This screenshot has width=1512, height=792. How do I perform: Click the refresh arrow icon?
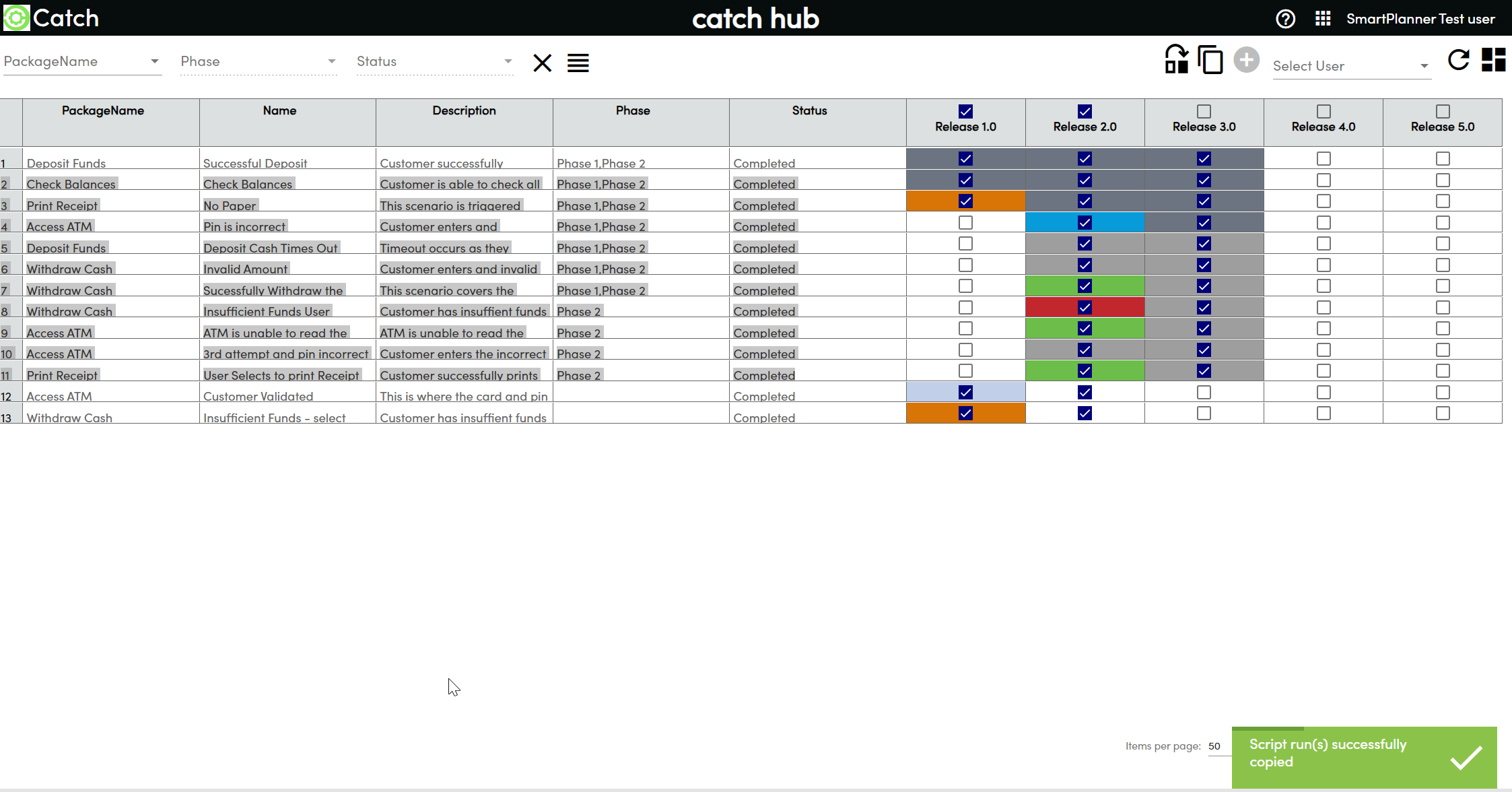point(1458,60)
